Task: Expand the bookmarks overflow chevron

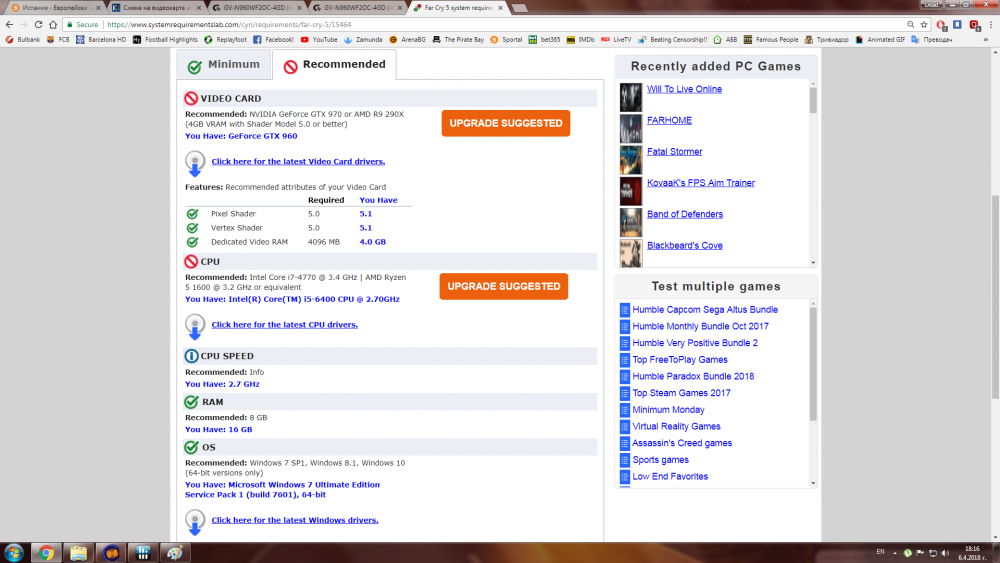Action: tap(986, 40)
